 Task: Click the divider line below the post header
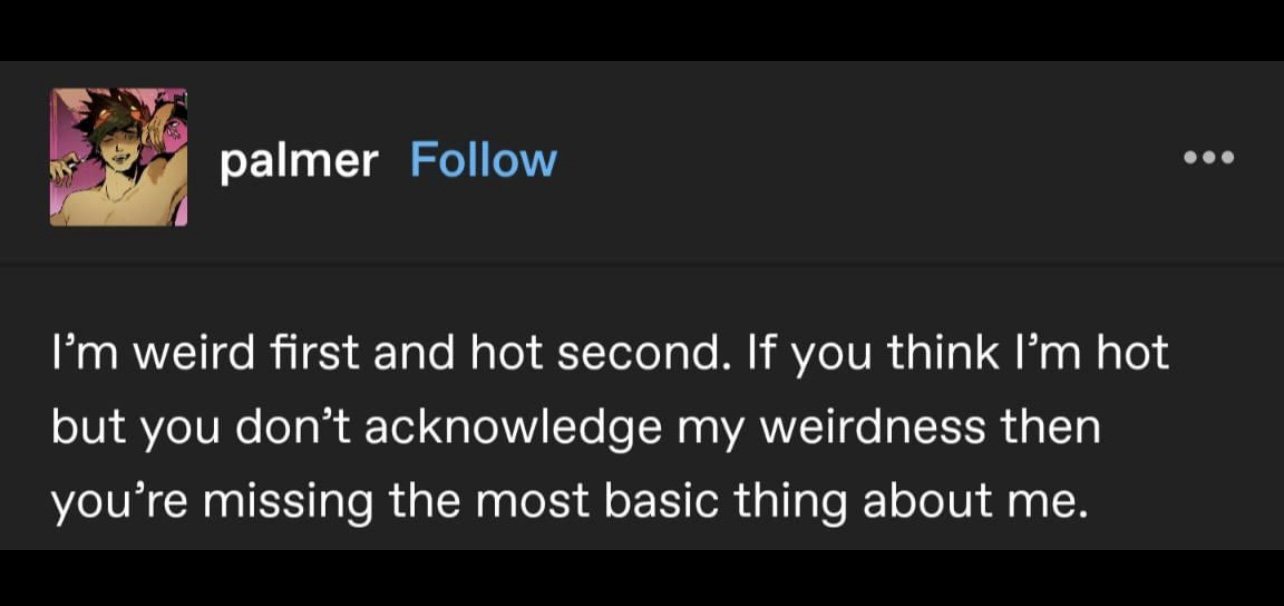pyautogui.click(x=642, y=264)
